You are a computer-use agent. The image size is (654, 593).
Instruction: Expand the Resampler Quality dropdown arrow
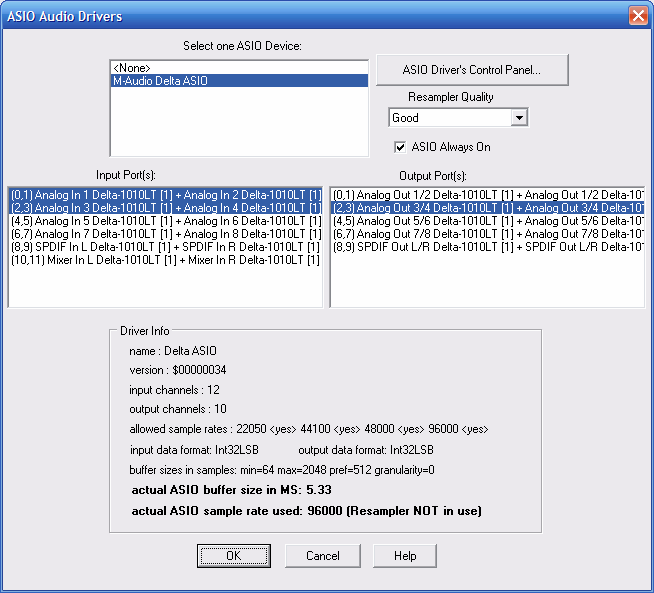pos(518,118)
